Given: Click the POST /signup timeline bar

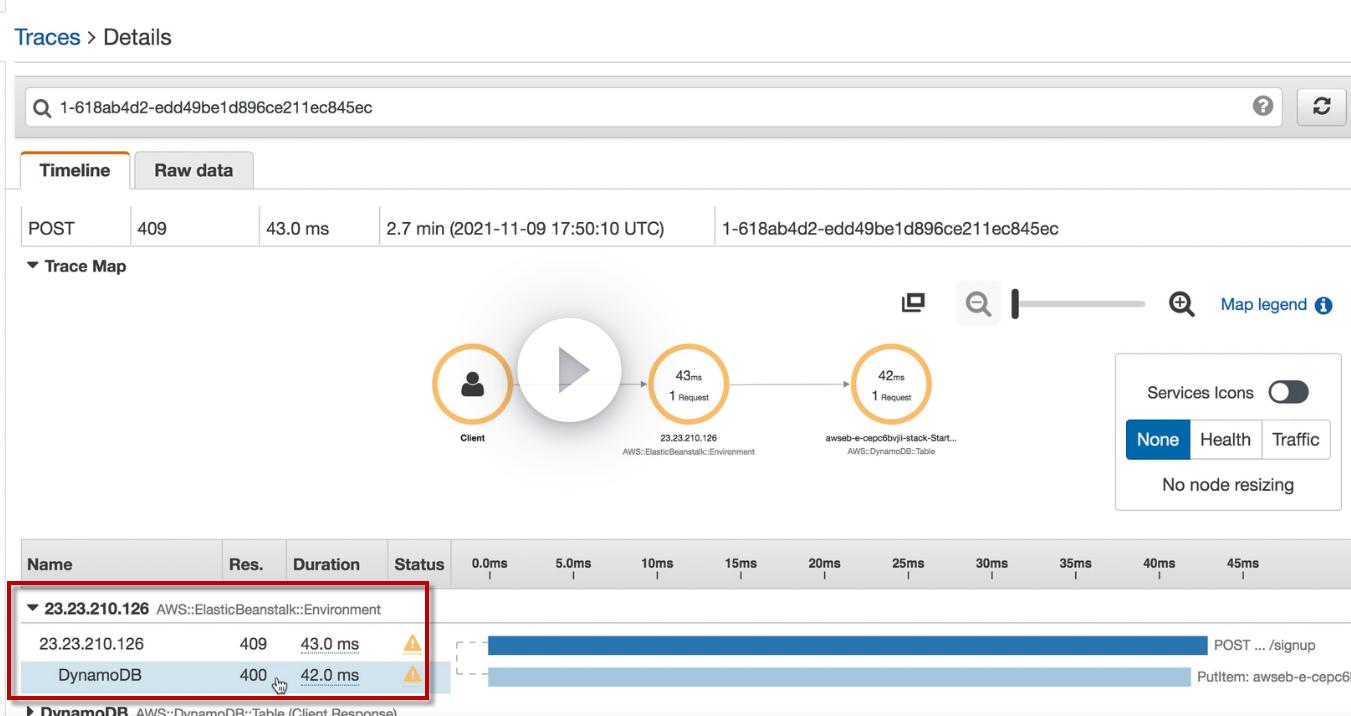Looking at the screenshot, I should (x=847, y=645).
